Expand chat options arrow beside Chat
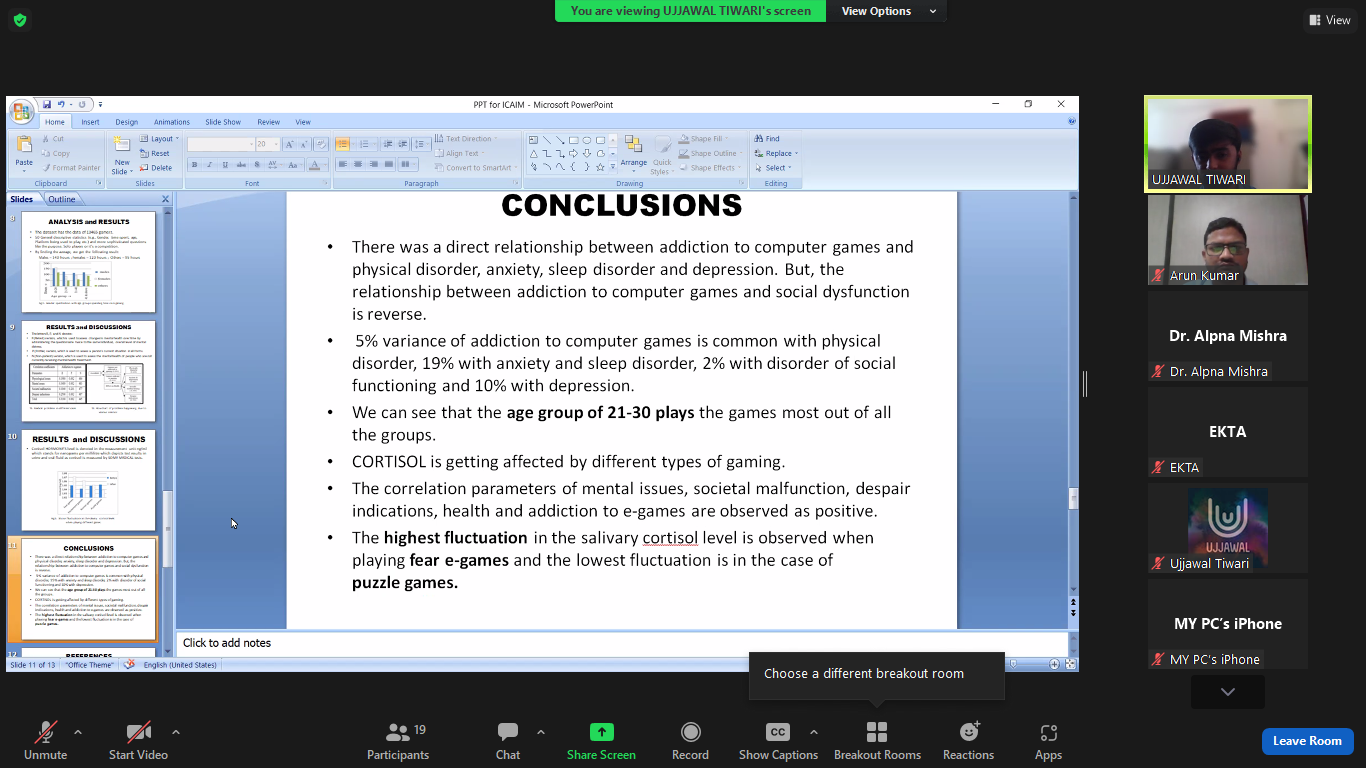This screenshot has height=768, width=1366. click(x=541, y=732)
